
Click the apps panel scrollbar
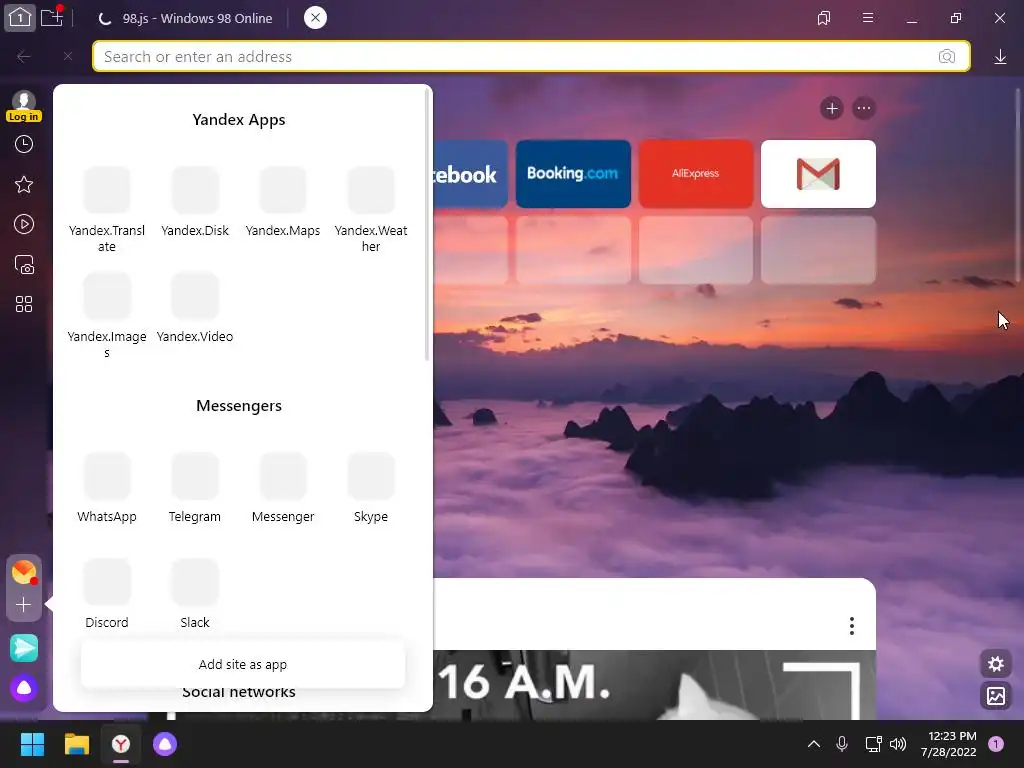427,224
